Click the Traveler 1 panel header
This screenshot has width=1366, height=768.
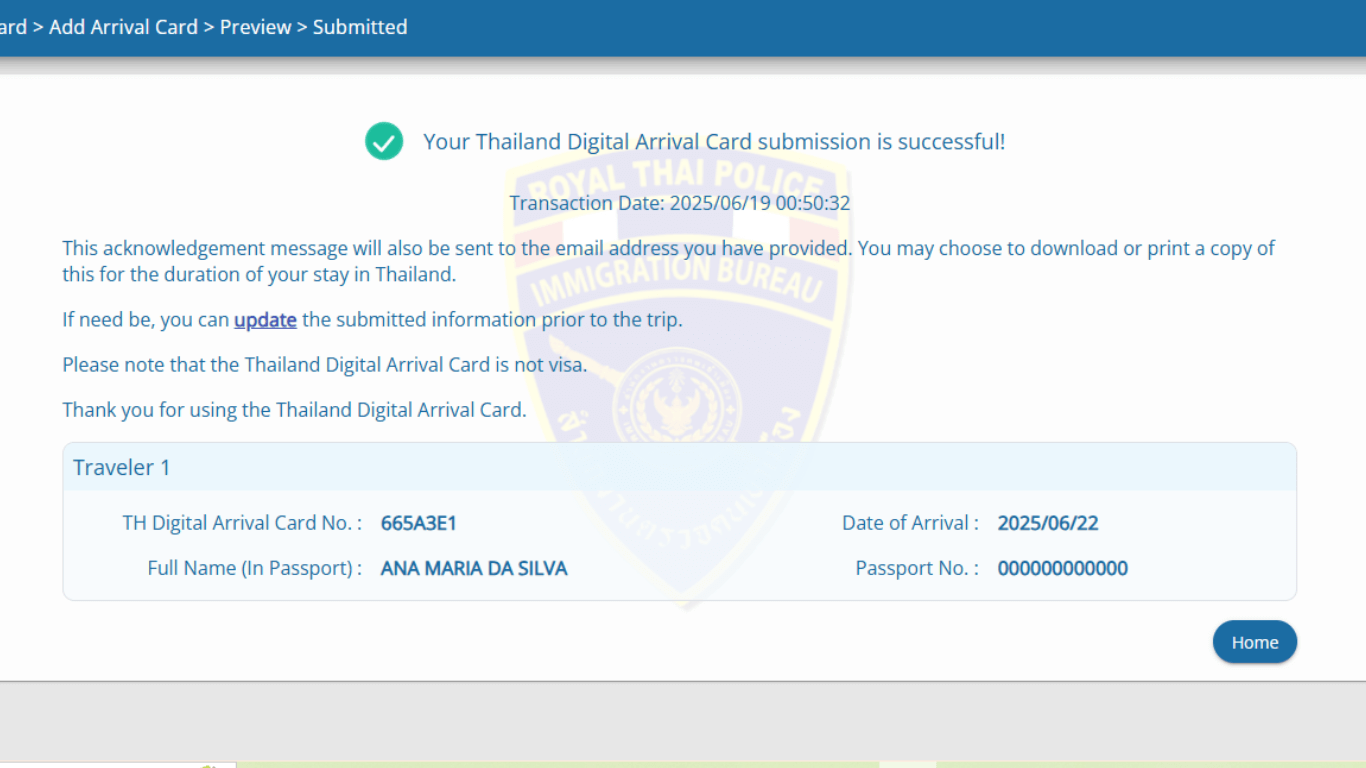(122, 467)
